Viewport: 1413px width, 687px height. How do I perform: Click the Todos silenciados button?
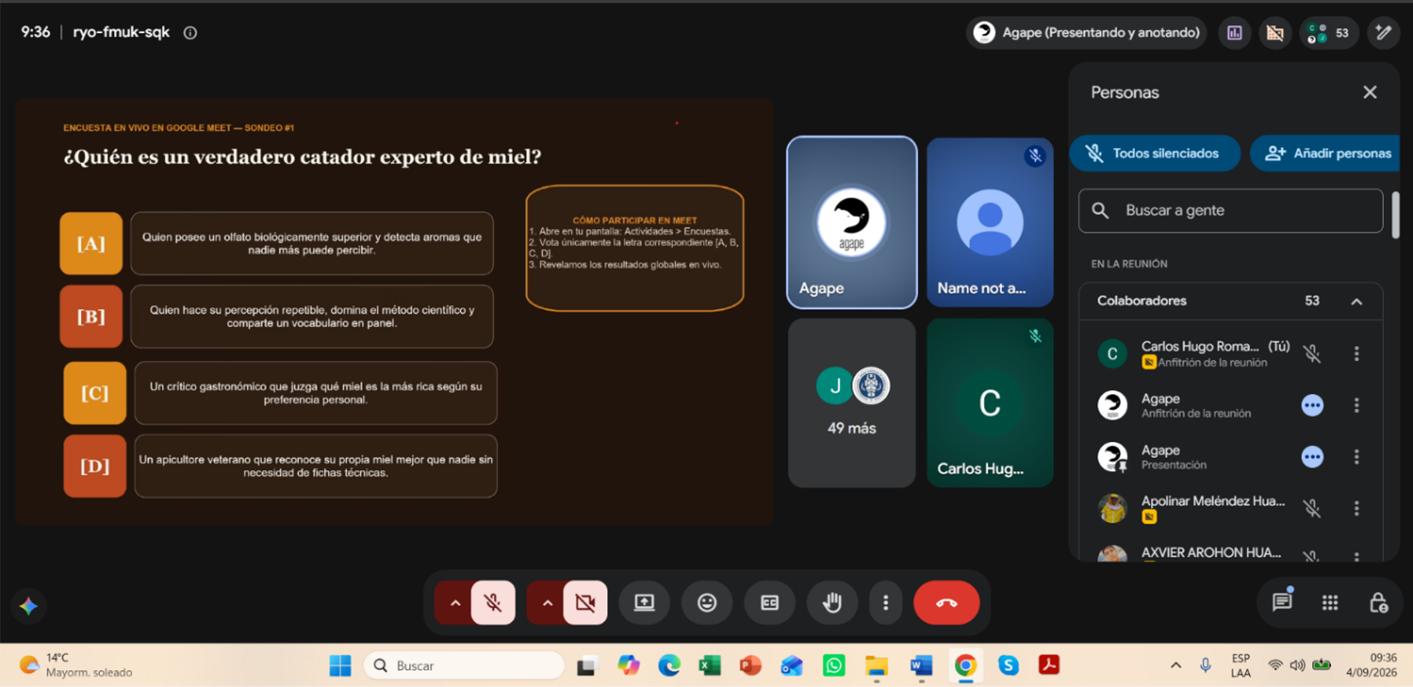coord(1155,153)
